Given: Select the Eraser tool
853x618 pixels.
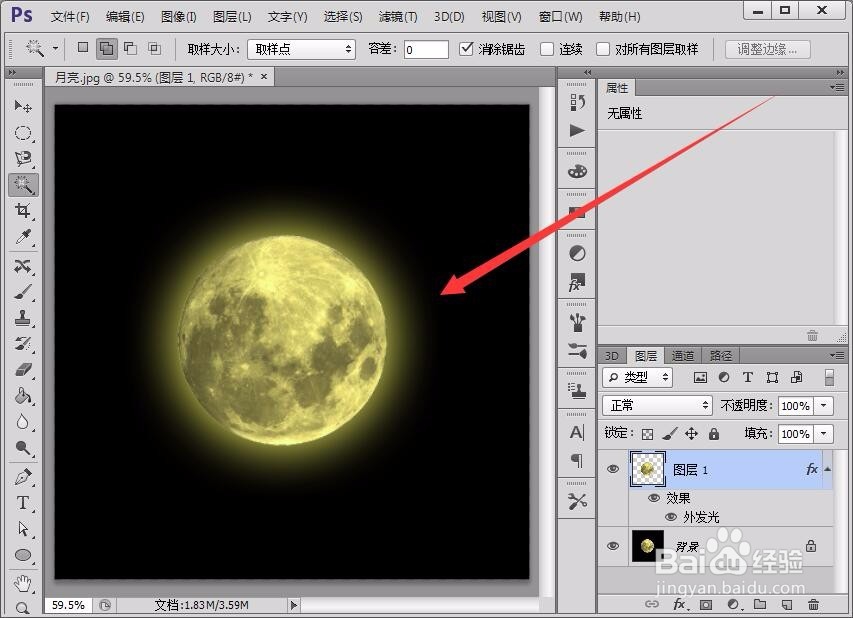Looking at the screenshot, I should [23, 370].
